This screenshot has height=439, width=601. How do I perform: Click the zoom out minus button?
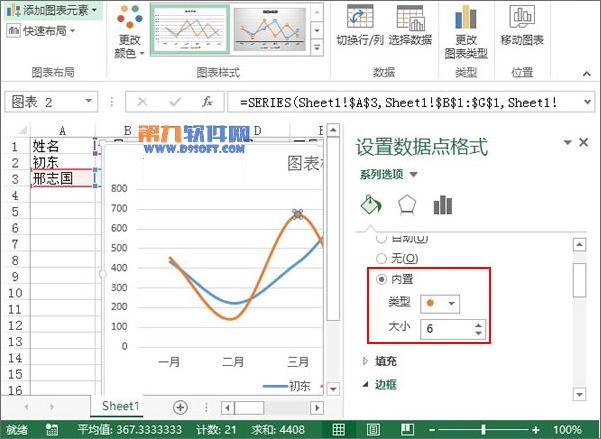(x=432, y=430)
